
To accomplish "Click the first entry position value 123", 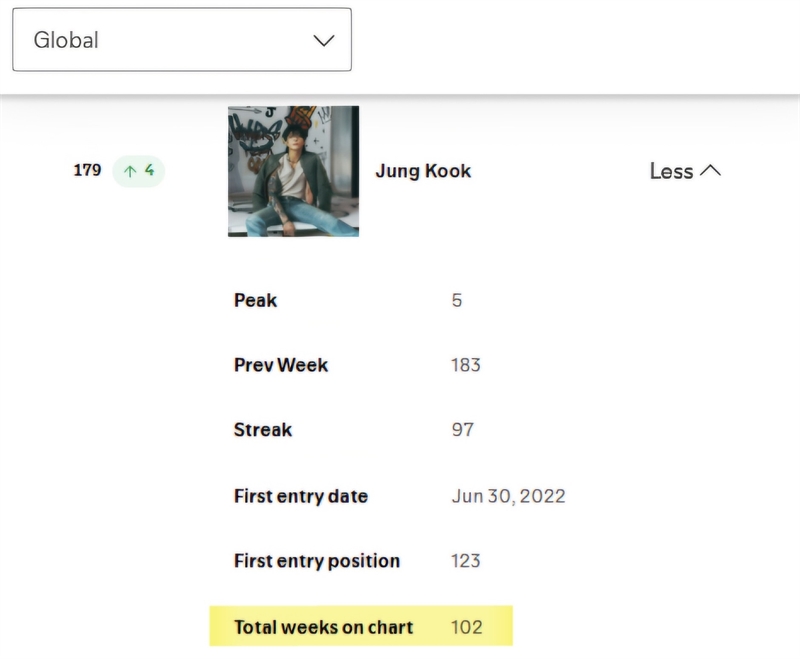I will pos(466,561).
